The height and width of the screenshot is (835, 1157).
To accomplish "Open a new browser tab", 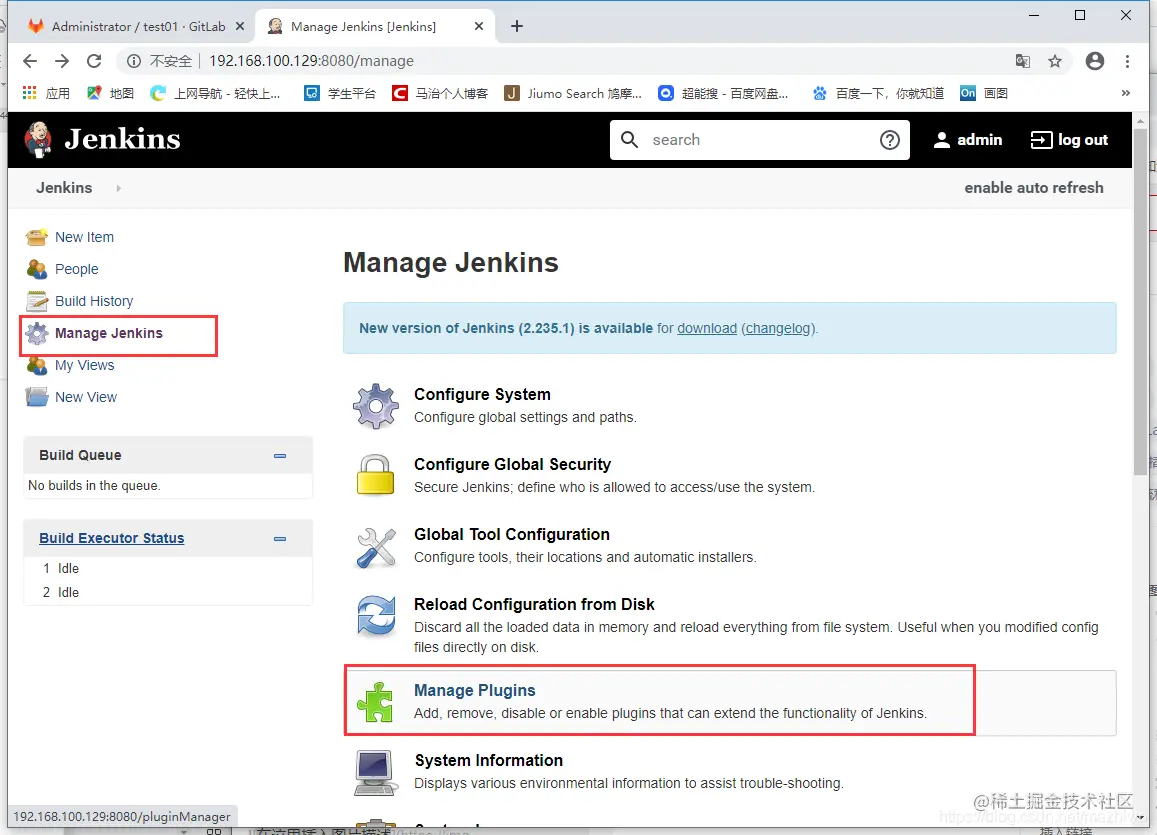I will click(517, 27).
